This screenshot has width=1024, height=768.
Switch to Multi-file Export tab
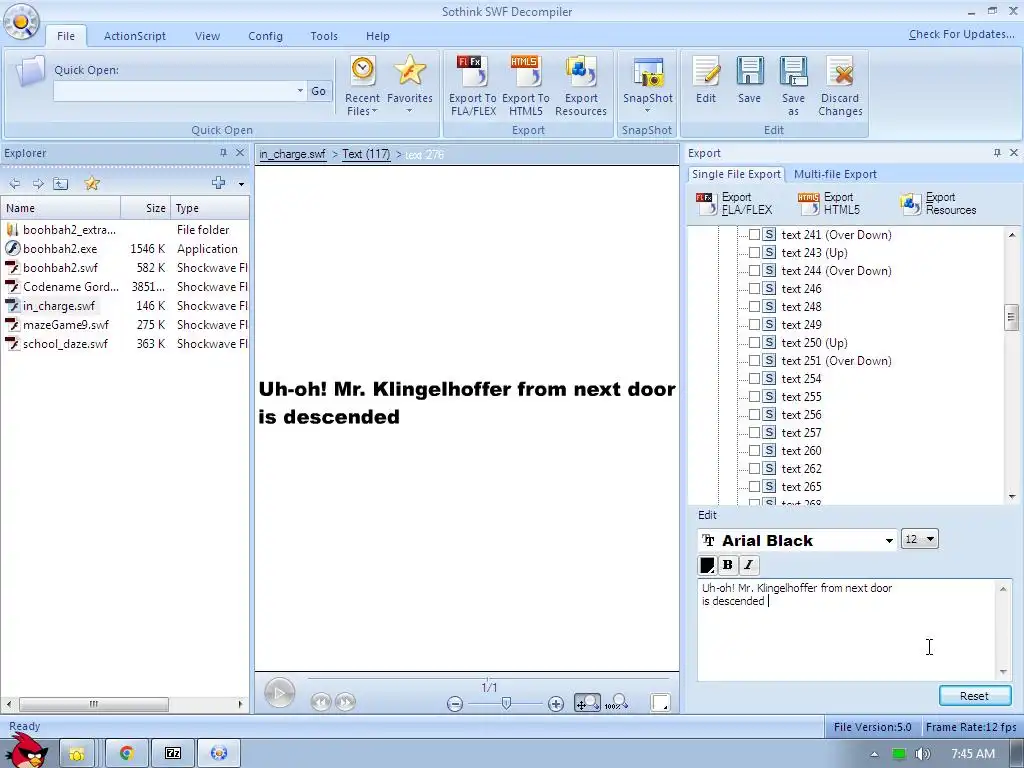835,174
